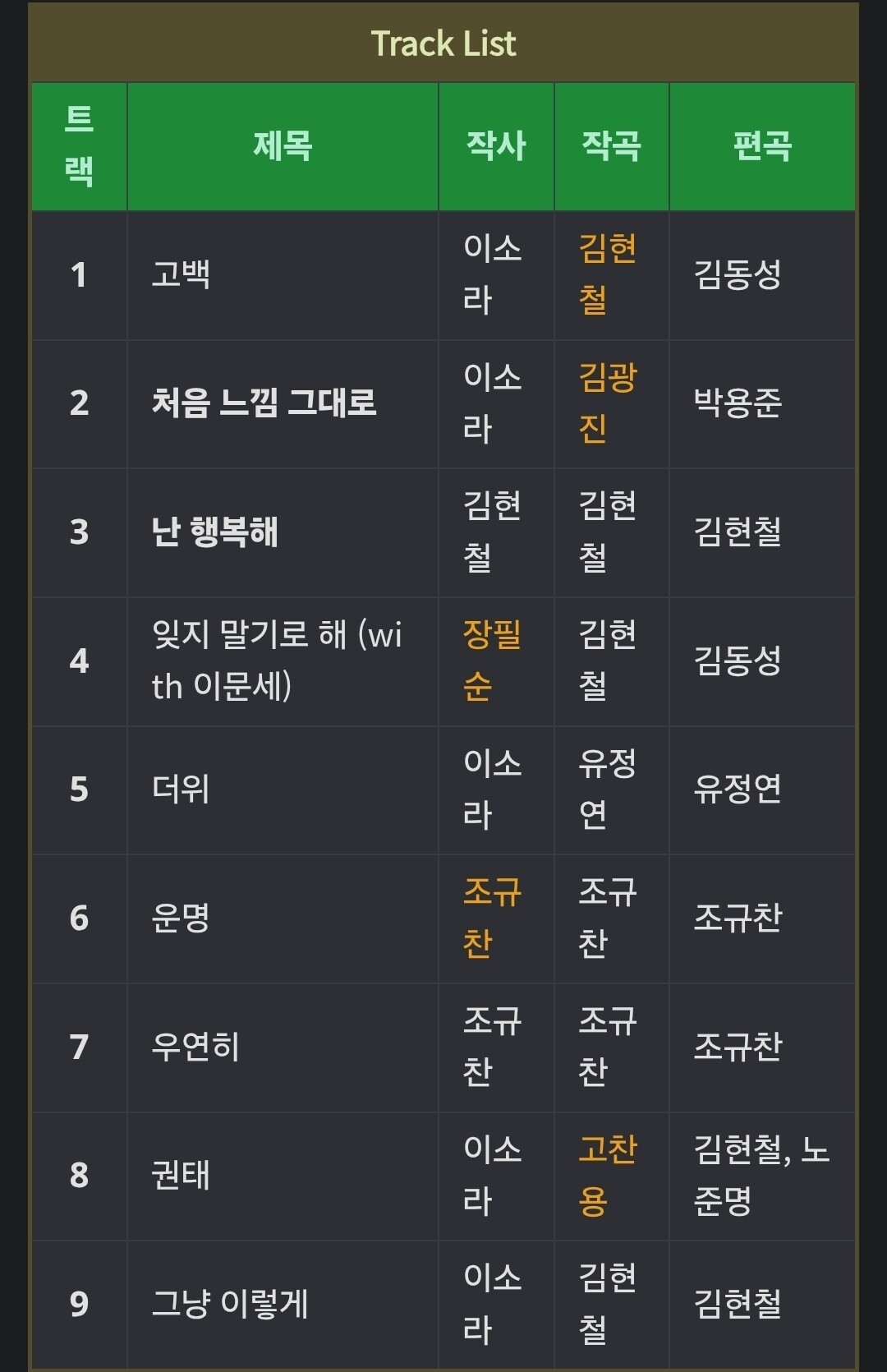The height and width of the screenshot is (1372, 887).
Task: Click the 작곡 column header
Action: (x=611, y=146)
